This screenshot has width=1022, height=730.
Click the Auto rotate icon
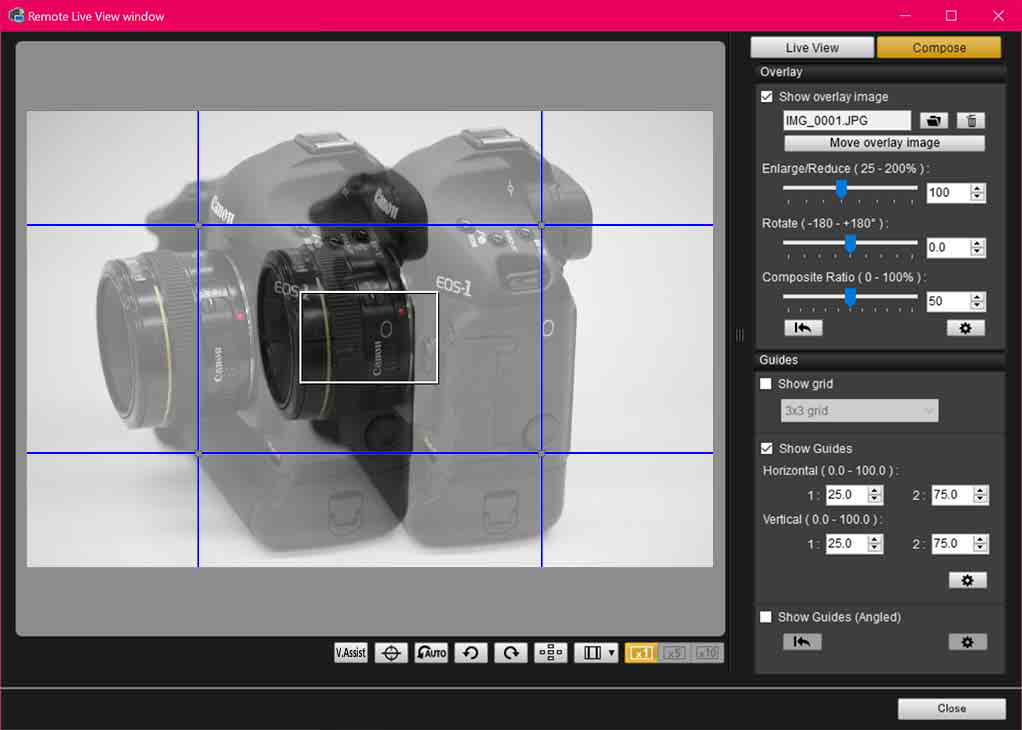(431, 652)
